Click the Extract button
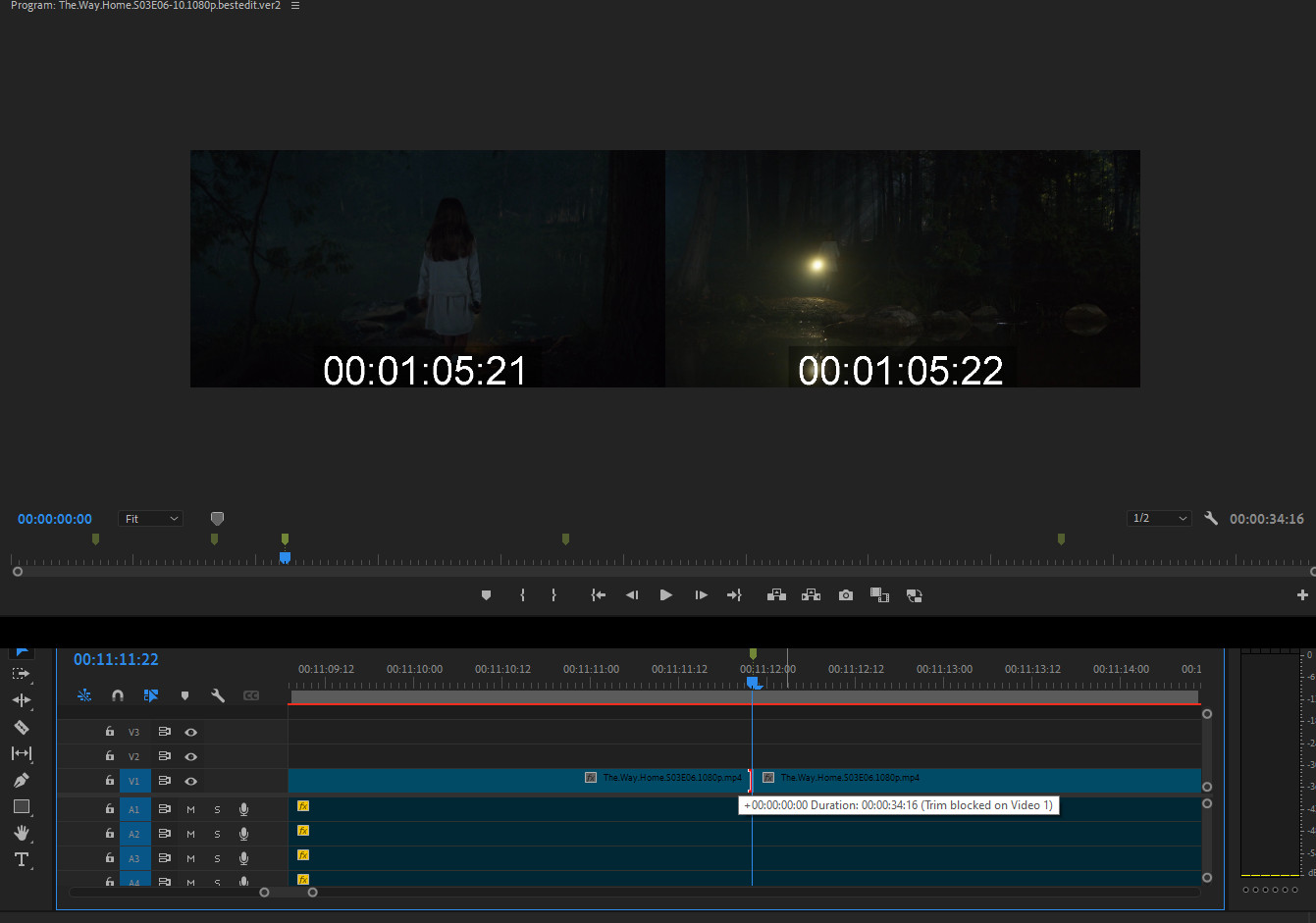1316x923 pixels. coord(811,595)
